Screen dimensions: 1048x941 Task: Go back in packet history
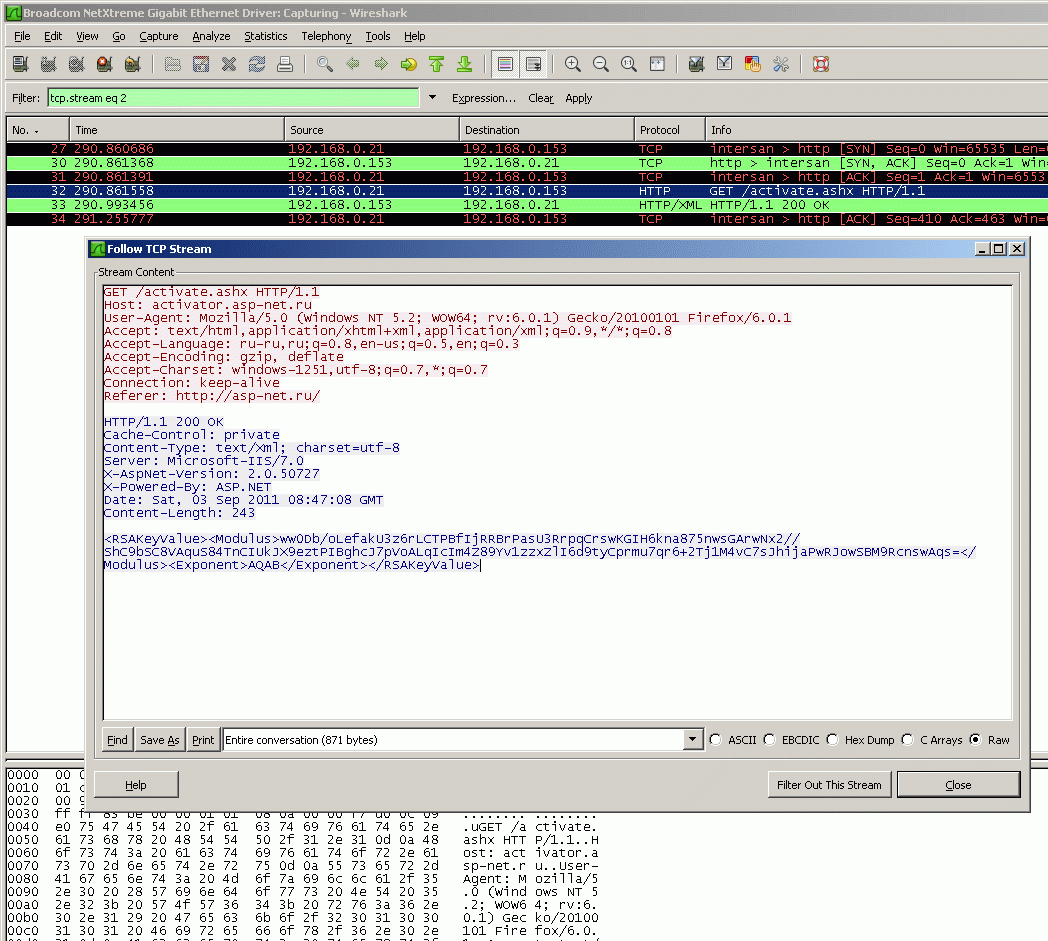point(353,64)
